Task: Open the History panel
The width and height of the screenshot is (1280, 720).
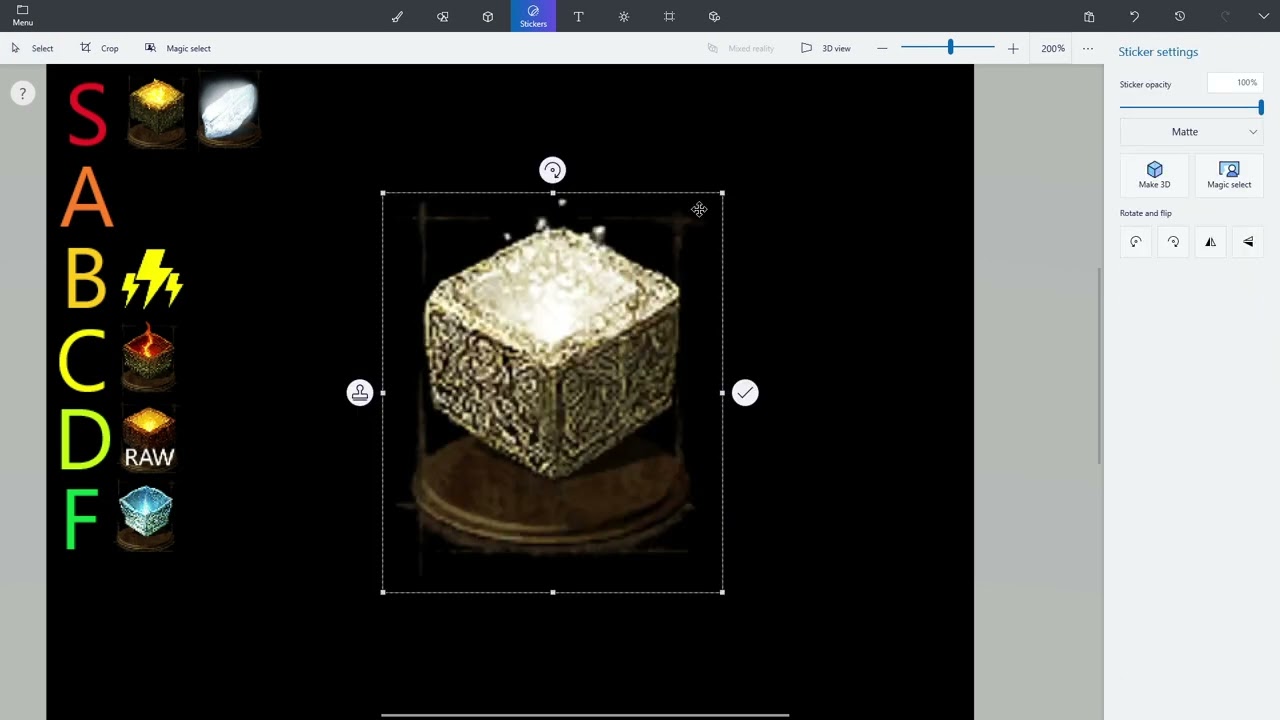Action: [x=1180, y=16]
